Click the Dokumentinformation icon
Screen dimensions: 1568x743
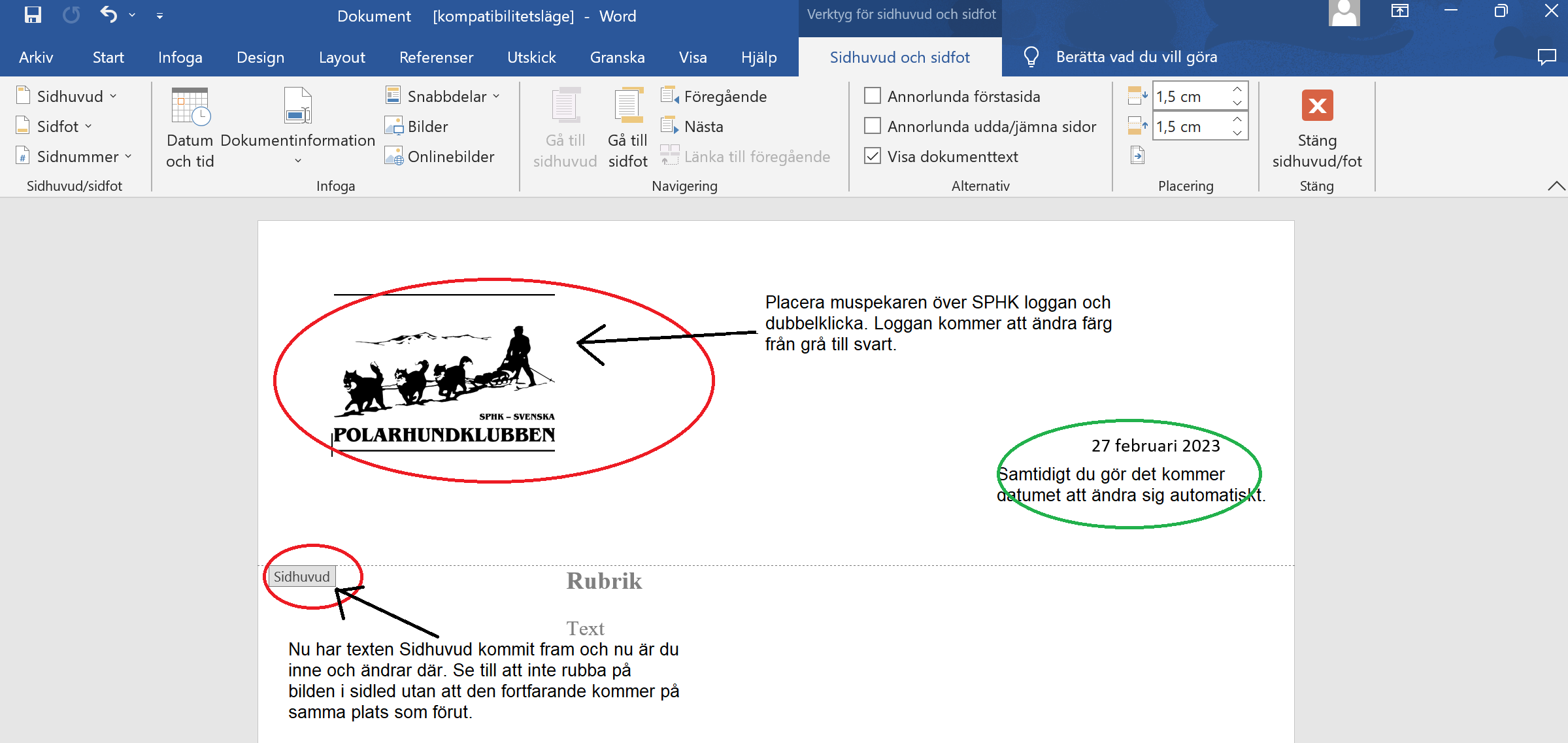point(298,106)
